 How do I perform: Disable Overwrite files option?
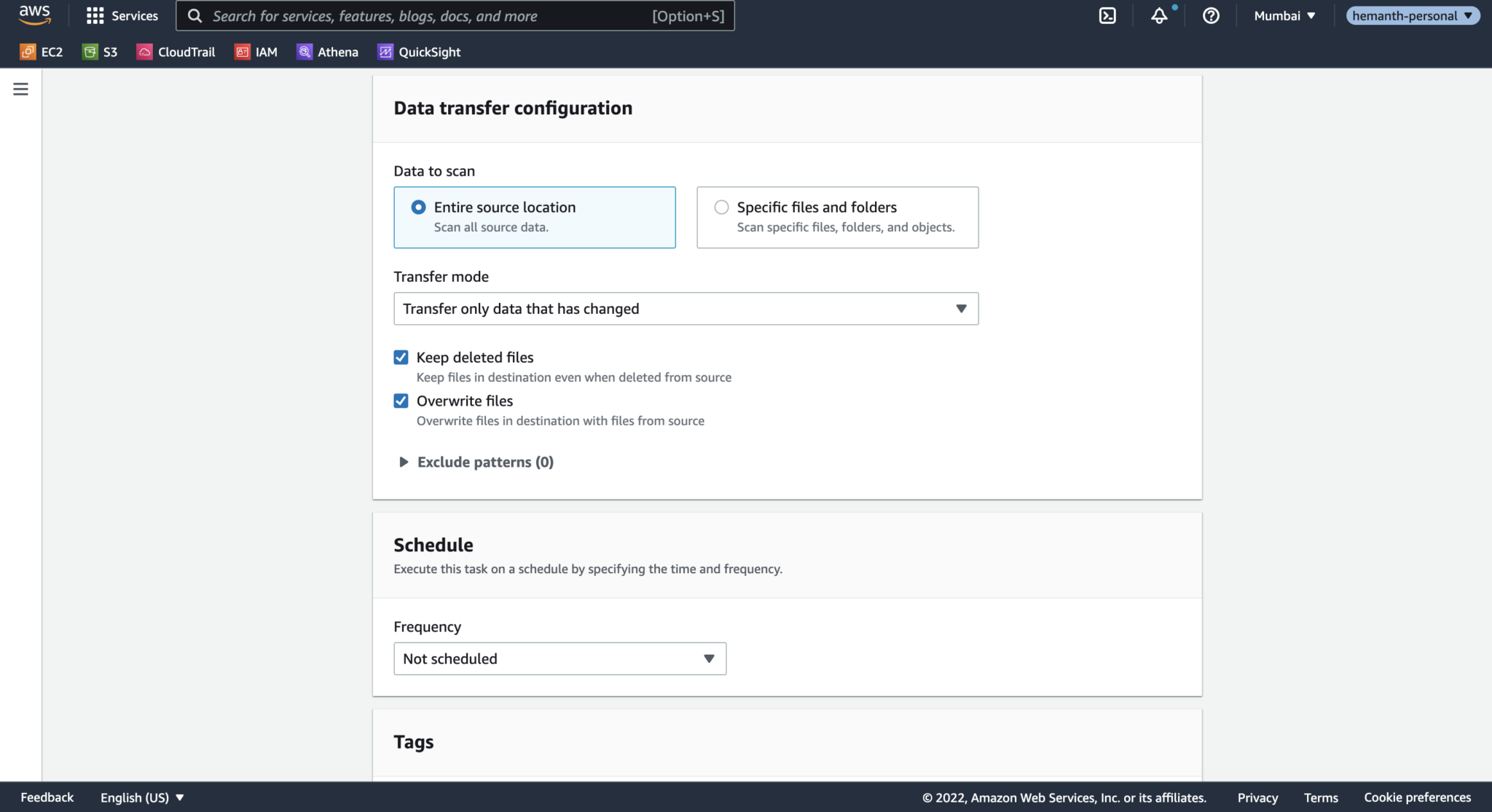(x=401, y=401)
